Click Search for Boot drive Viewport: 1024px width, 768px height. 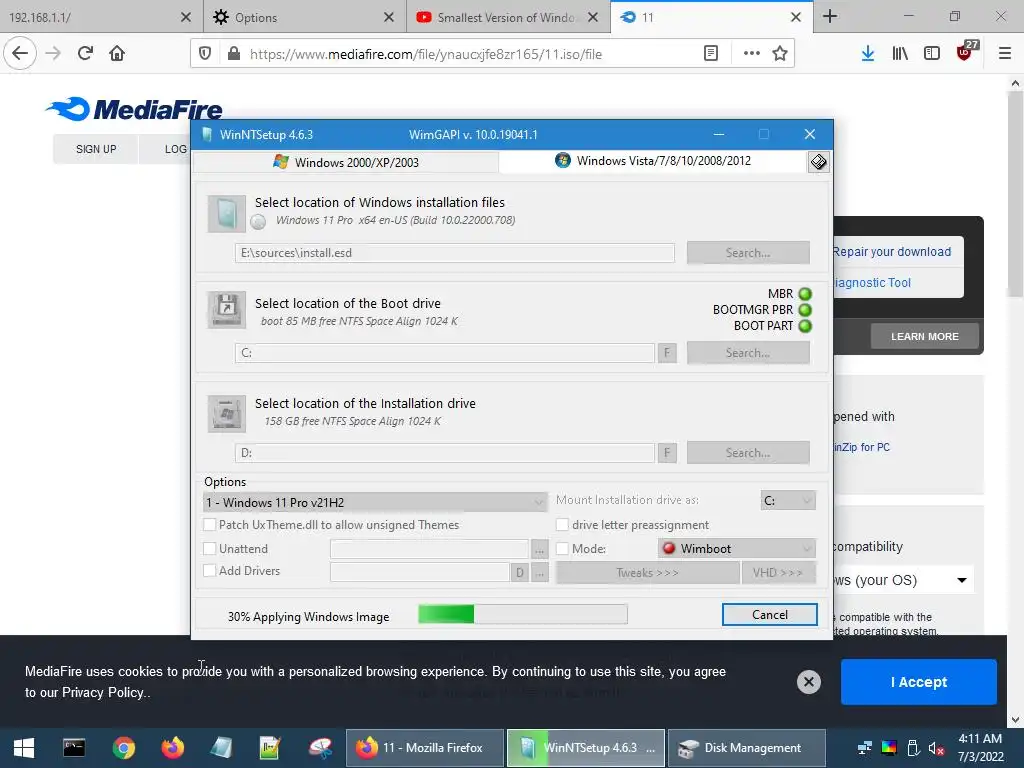(x=748, y=353)
